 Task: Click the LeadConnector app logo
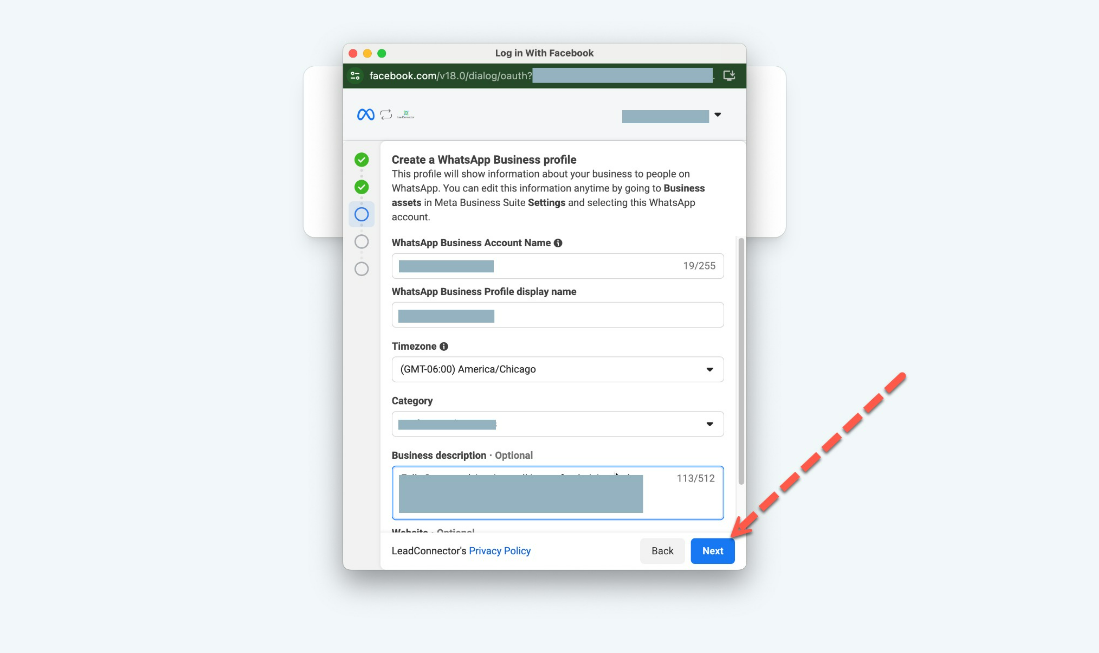click(405, 115)
